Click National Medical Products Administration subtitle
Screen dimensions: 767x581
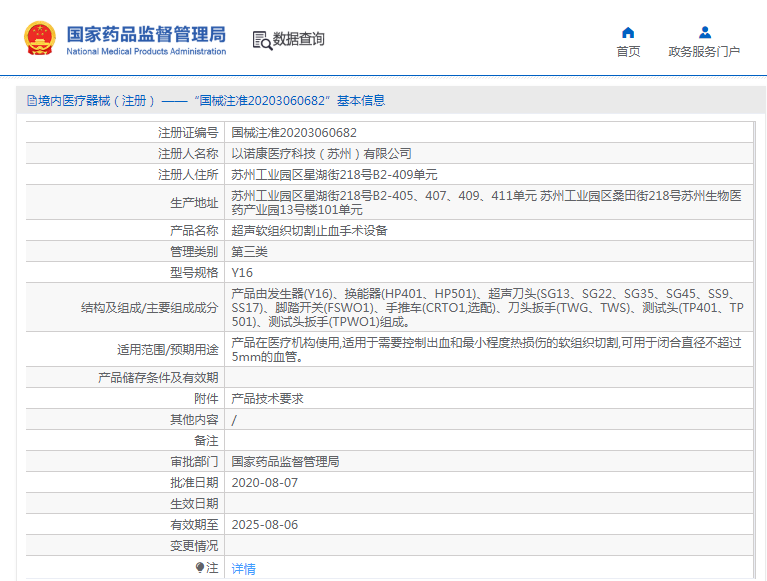[x=146, y=51]
